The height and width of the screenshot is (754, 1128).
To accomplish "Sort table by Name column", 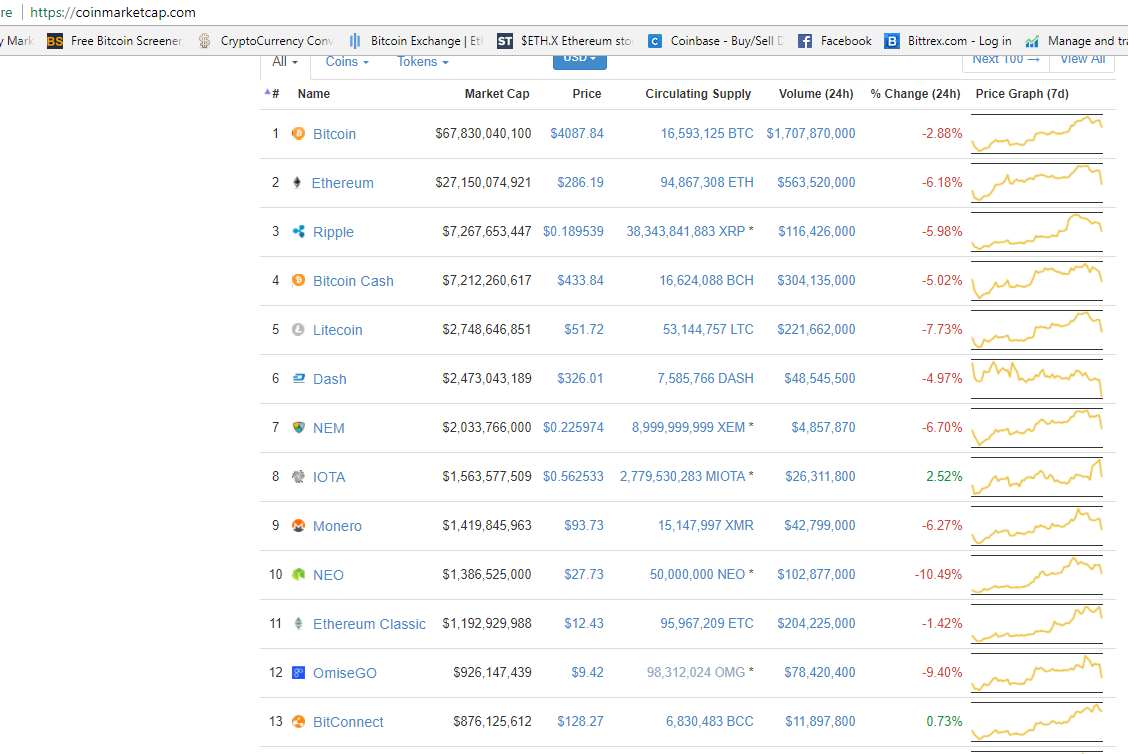I will click(x=314, y=94).
